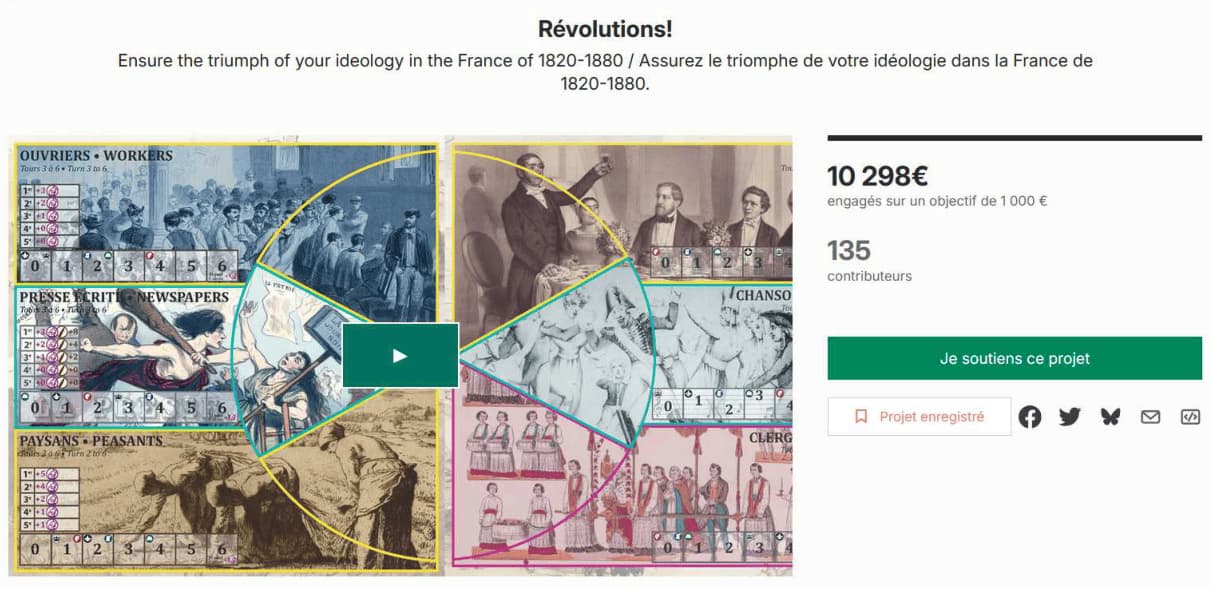Click the 10 298€ pledged amount
This screenshot has height=600, width=1211.
tap(877, 176)
